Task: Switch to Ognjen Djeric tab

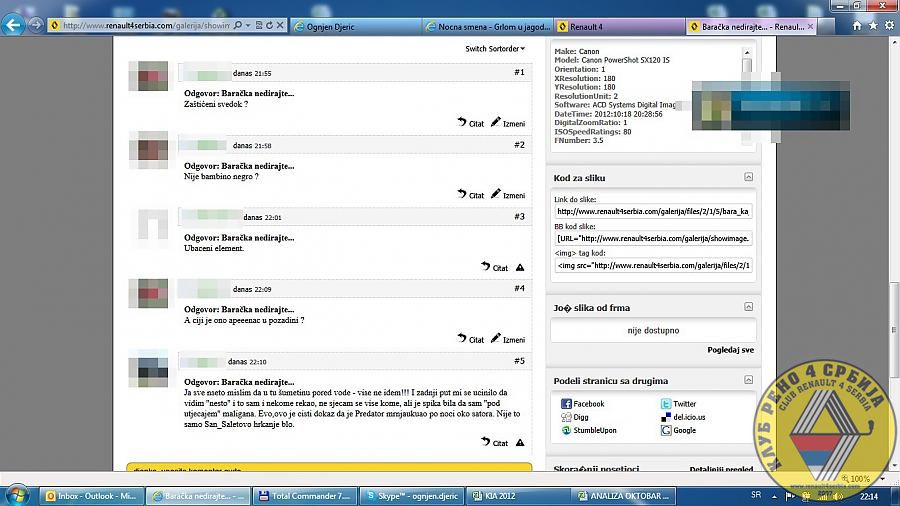Action: tap(355, 26)
